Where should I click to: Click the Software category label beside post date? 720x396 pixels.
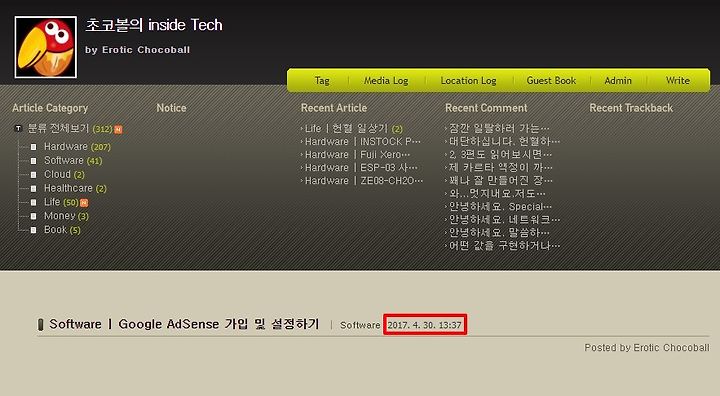360,325
